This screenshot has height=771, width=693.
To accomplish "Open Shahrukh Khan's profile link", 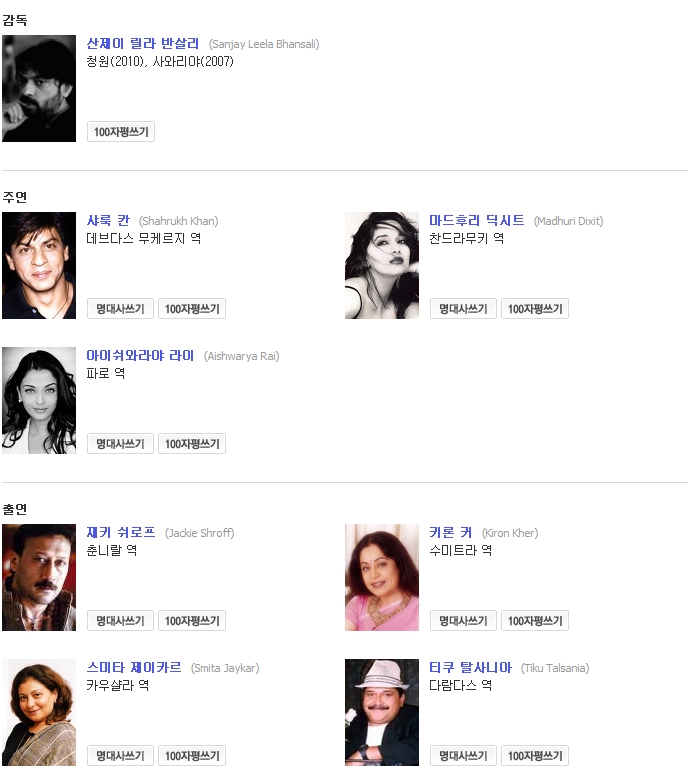I will [x=108, y=220].
